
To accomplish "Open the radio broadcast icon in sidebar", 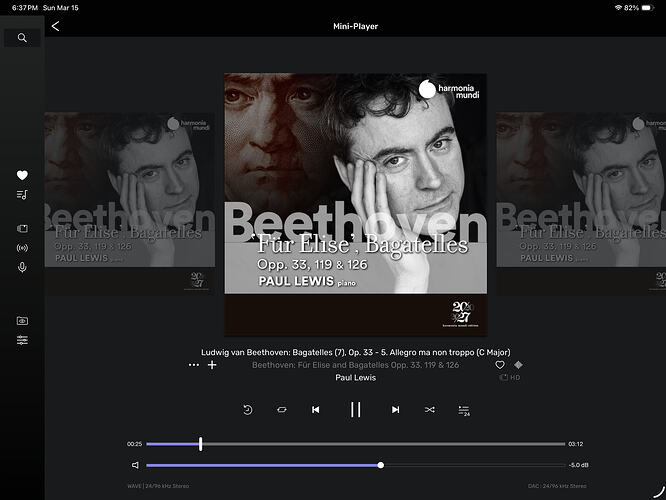I will click(22, 248).
